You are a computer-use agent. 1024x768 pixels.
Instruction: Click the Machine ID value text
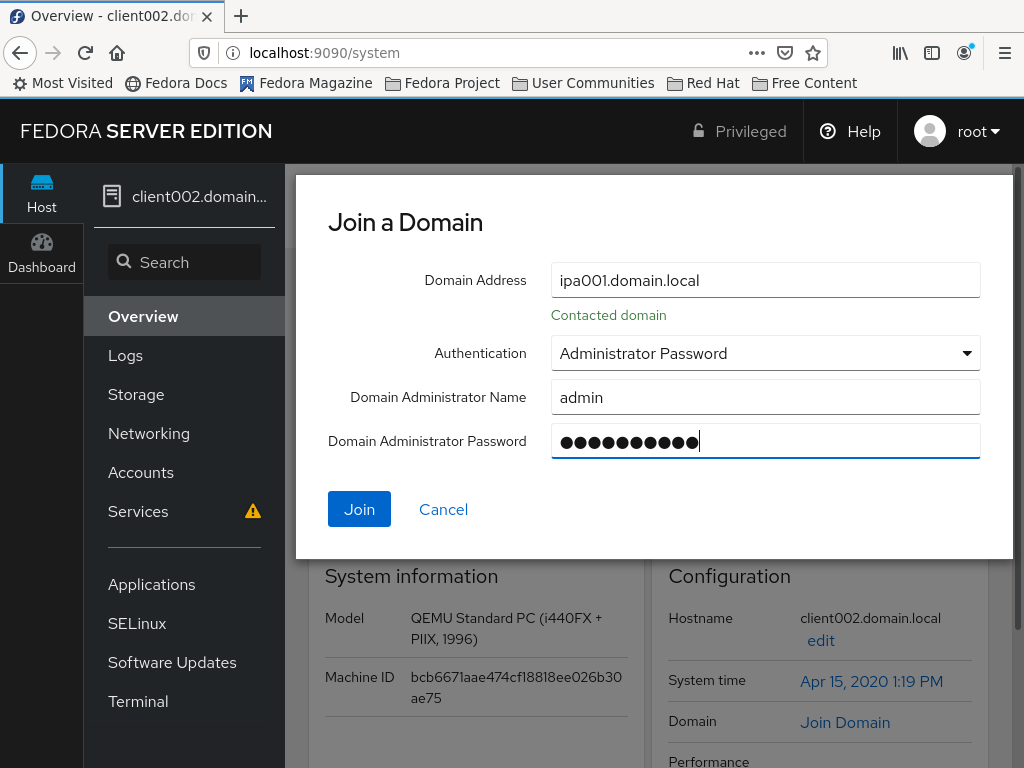click(516, 688)
